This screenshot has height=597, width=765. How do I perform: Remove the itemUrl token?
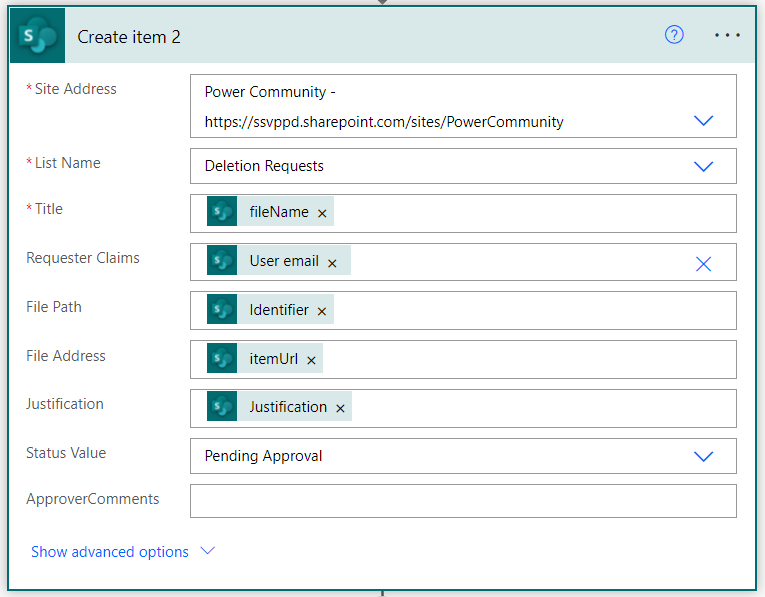point(311,360)
